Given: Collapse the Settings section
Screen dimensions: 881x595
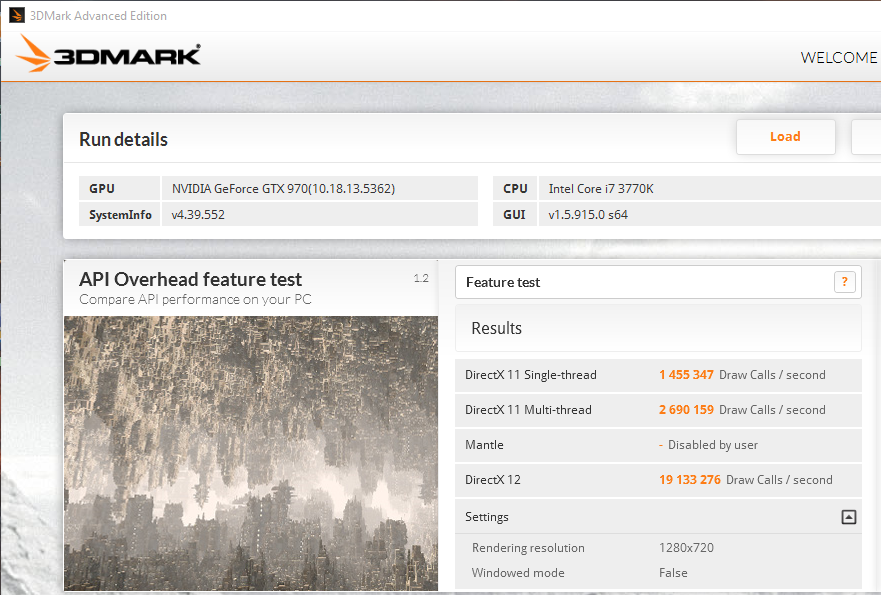Looking at the screenshot, I should point(848,517).
